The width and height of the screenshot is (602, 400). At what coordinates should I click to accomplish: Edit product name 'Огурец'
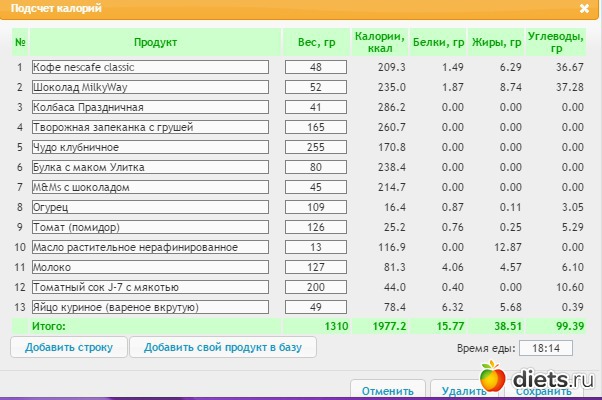(150, 207)
